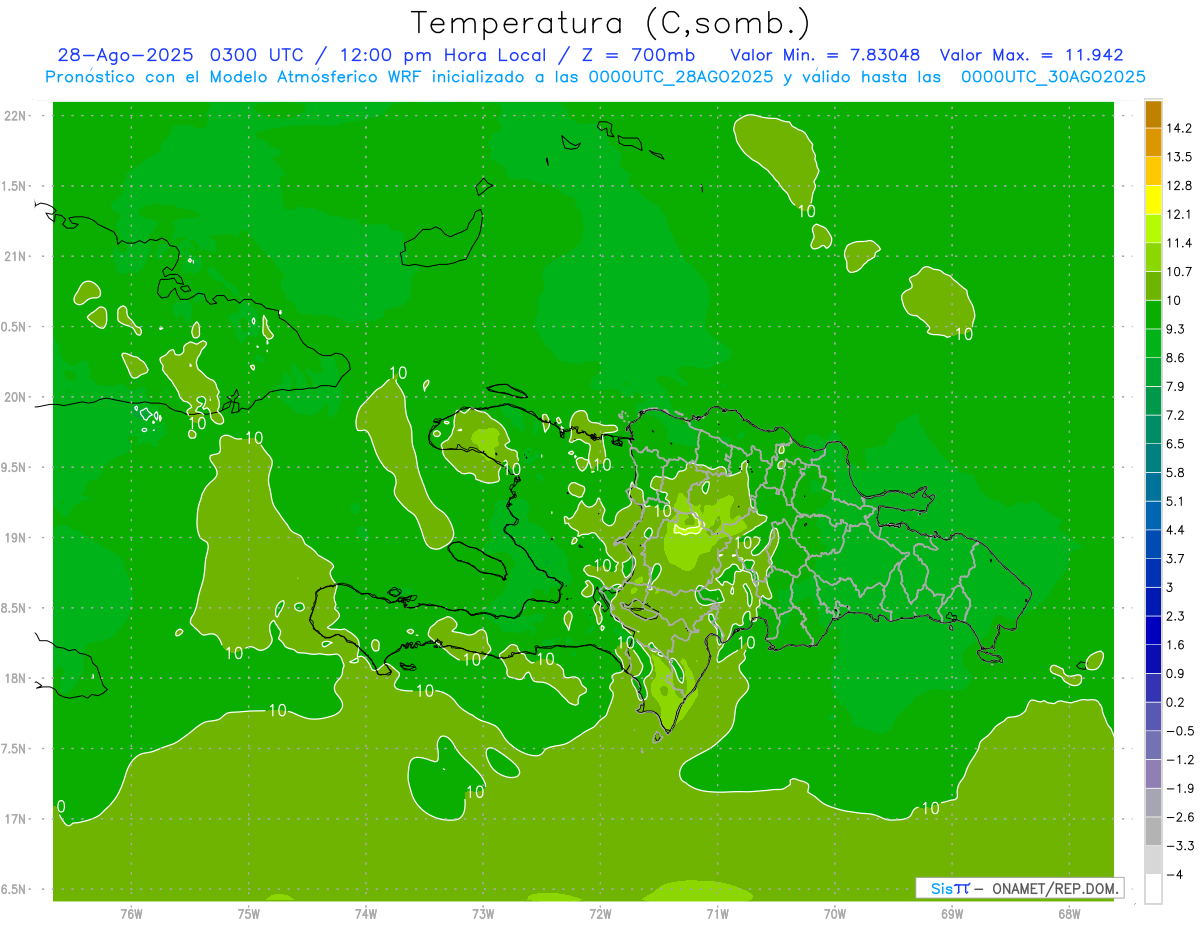Click the "7.9" legend value
The width and height of the screenshot is (1200, 927).
tap(1176, 387)
